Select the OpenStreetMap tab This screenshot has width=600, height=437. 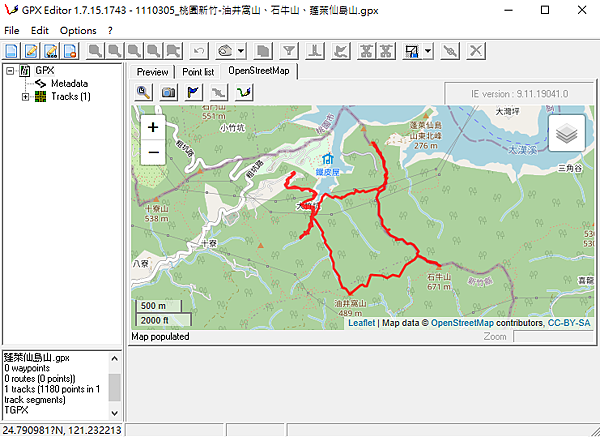pyautogui.click(x=259, y=71)
